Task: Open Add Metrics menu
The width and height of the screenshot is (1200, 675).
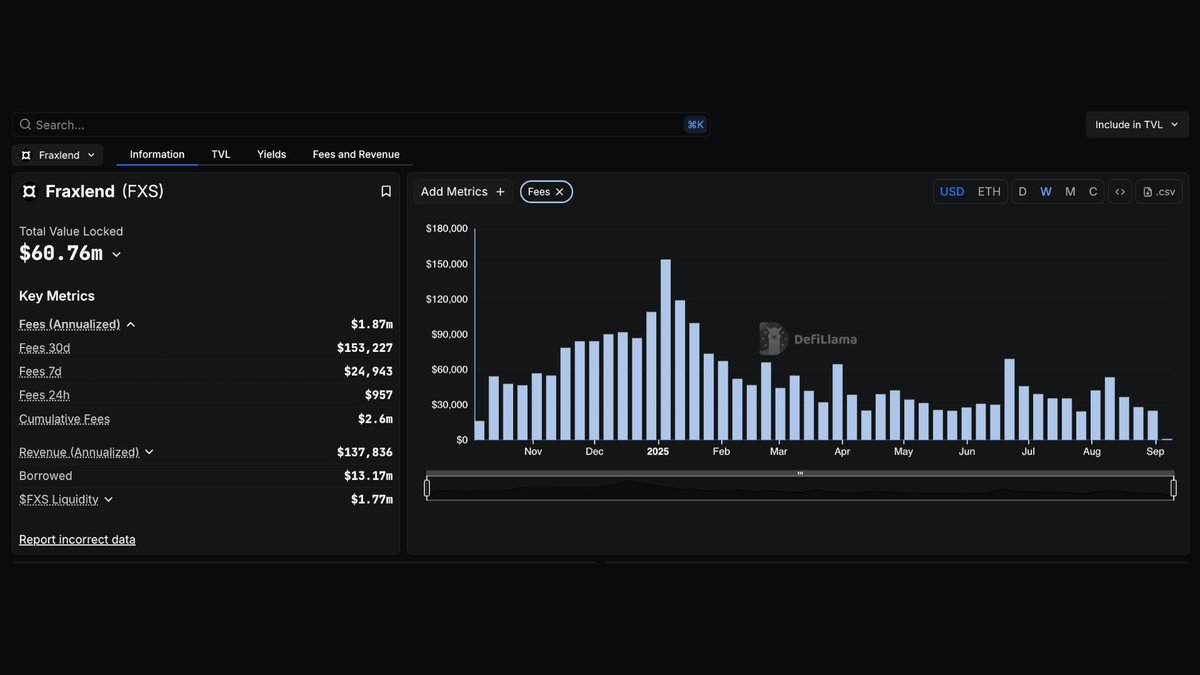Action: pos(463,192)
